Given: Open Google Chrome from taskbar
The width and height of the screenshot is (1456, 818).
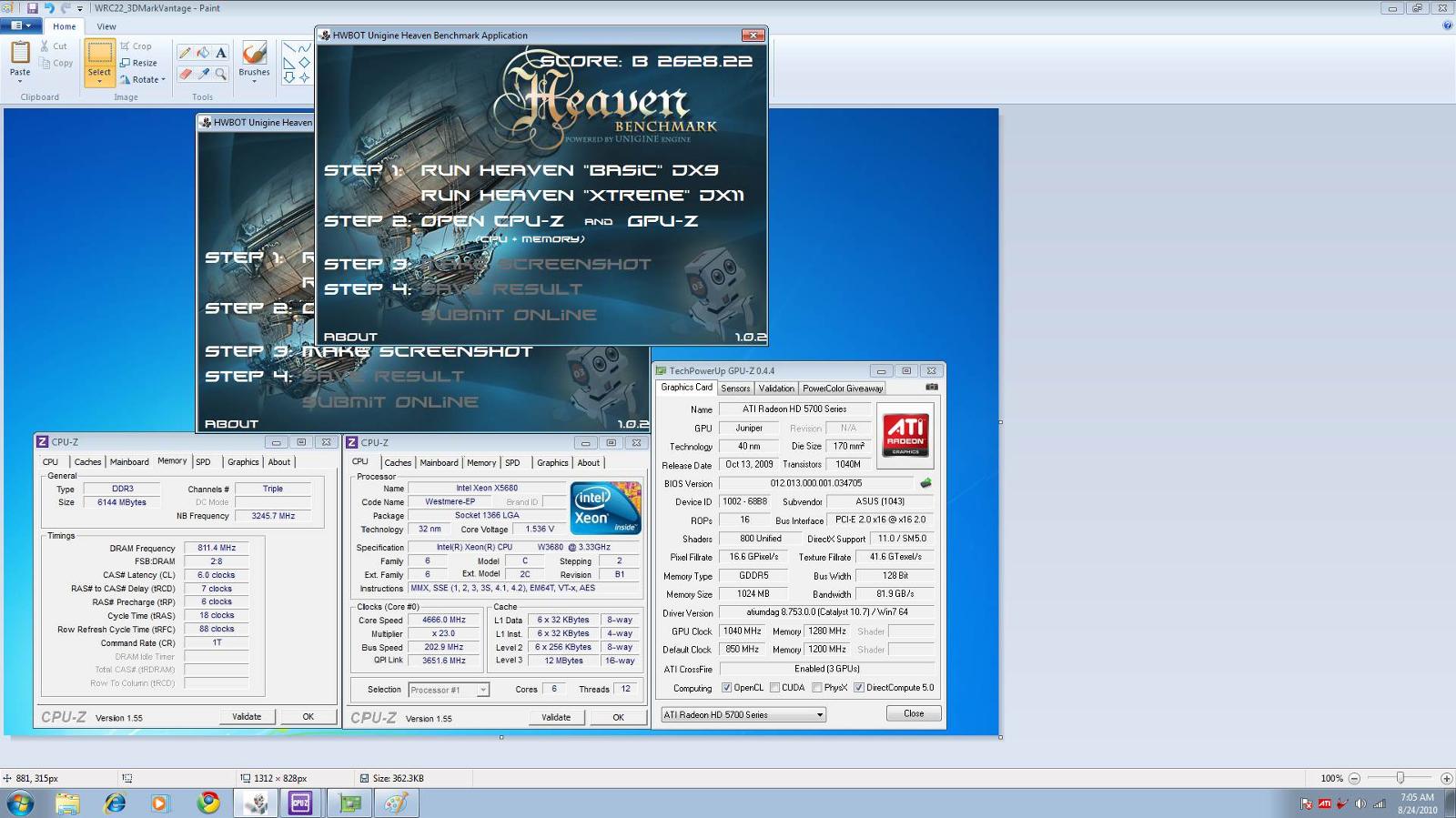Looking at the screenshot, I should (208, 803).
